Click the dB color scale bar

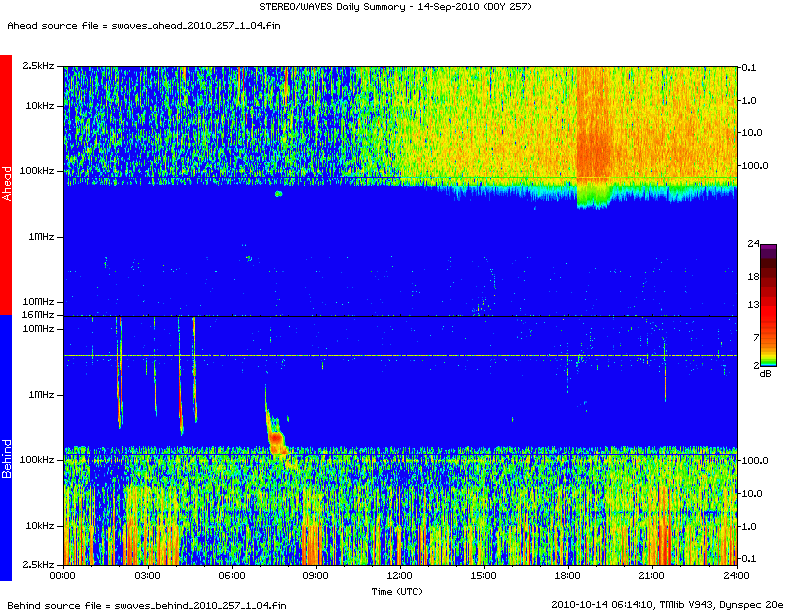768,306
